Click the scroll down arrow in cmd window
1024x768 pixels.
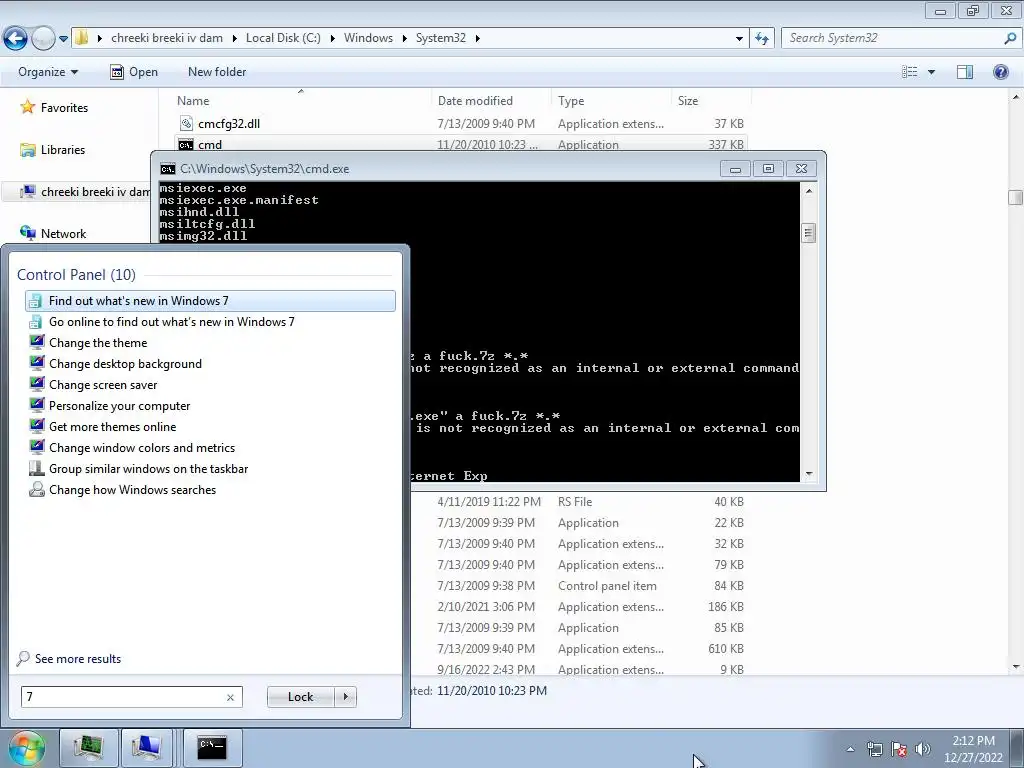pos(808,473)
